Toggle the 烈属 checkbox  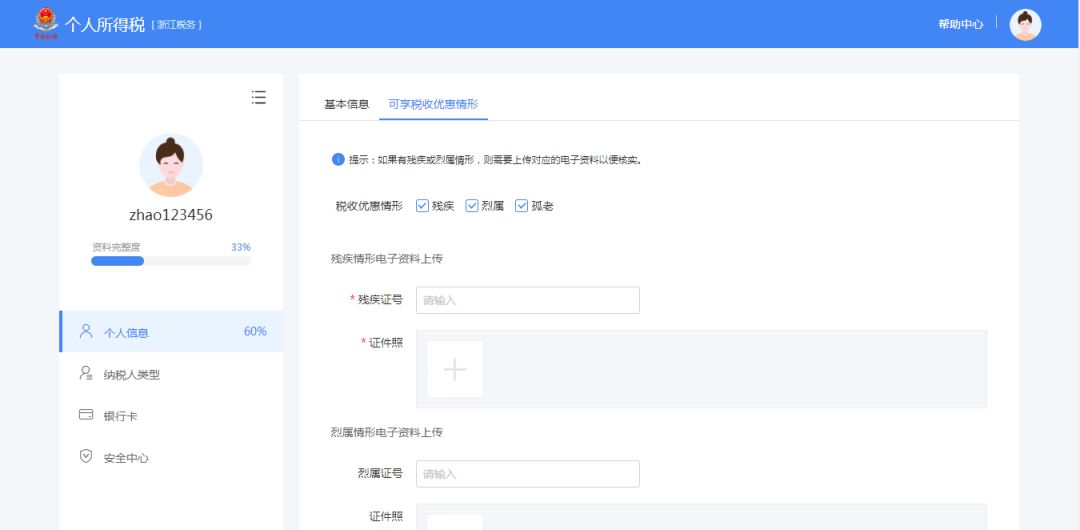[472, 206]
